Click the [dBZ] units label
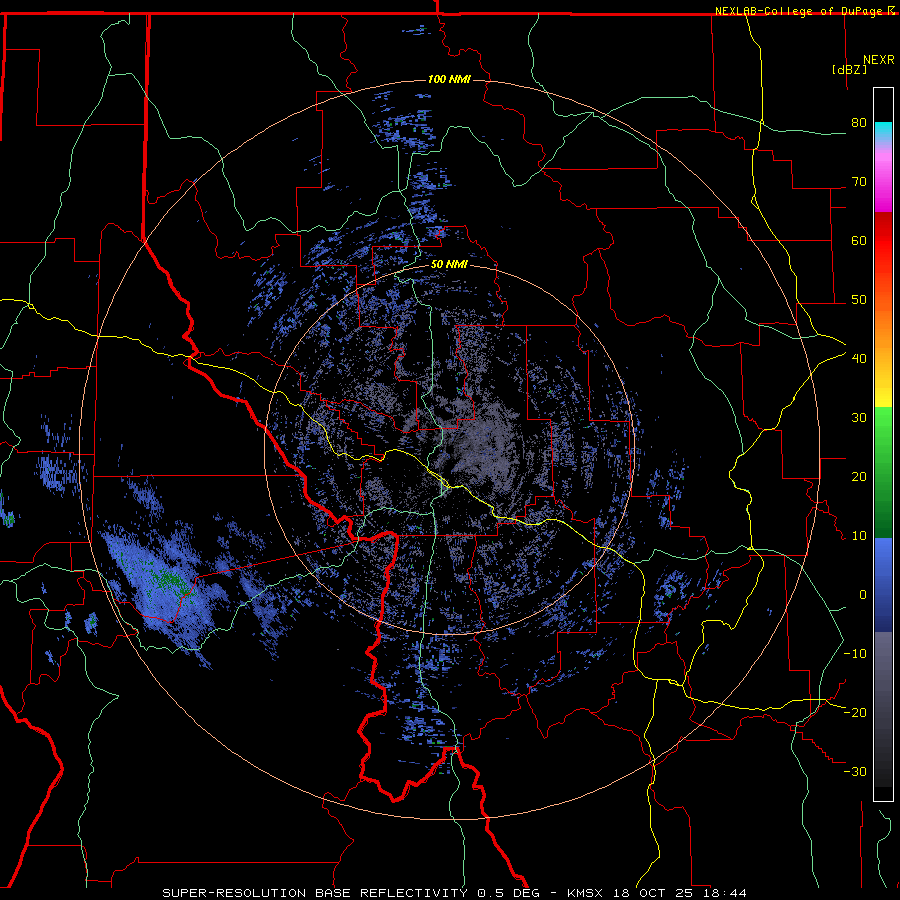 coord(849,69)
